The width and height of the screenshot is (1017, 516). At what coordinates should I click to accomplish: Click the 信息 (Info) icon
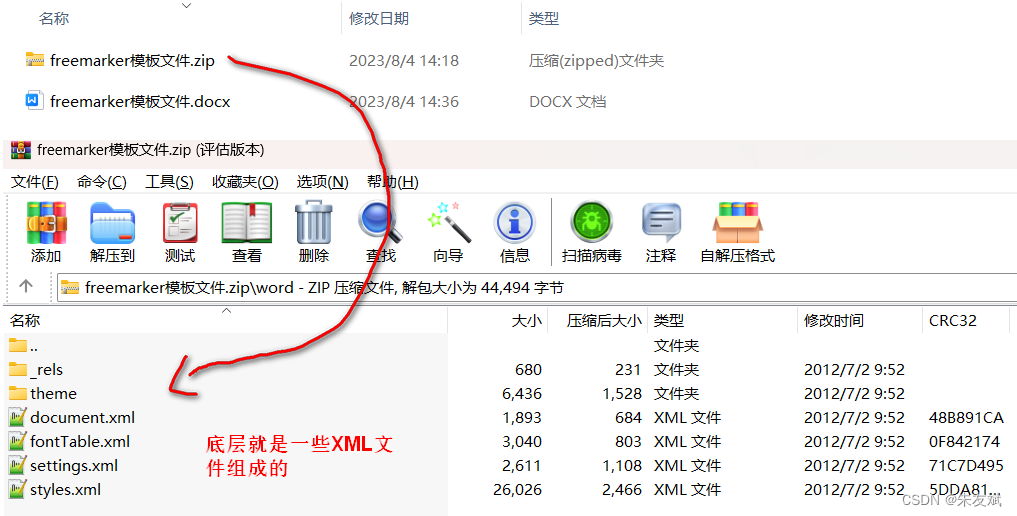coord(515,223)
